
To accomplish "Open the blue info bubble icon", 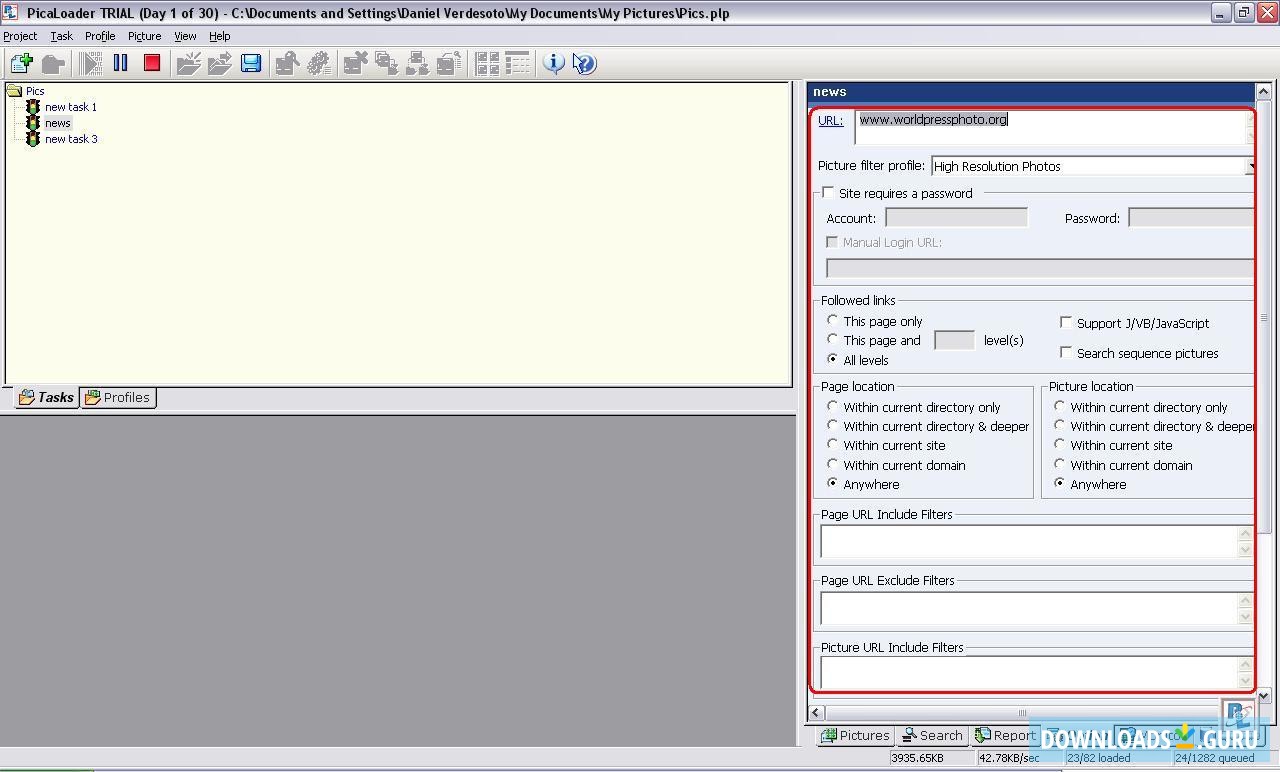I will click(x=554, y=63).
